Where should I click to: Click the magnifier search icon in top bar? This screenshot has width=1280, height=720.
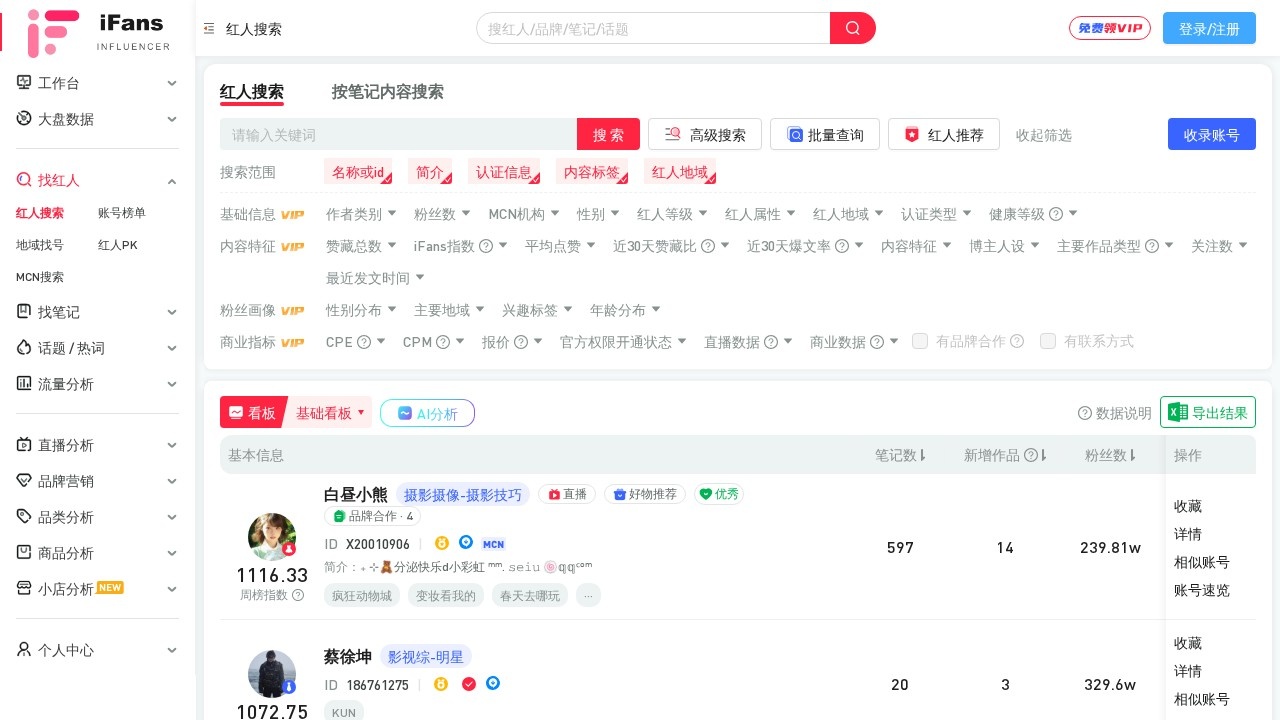[x=852, y=28]
